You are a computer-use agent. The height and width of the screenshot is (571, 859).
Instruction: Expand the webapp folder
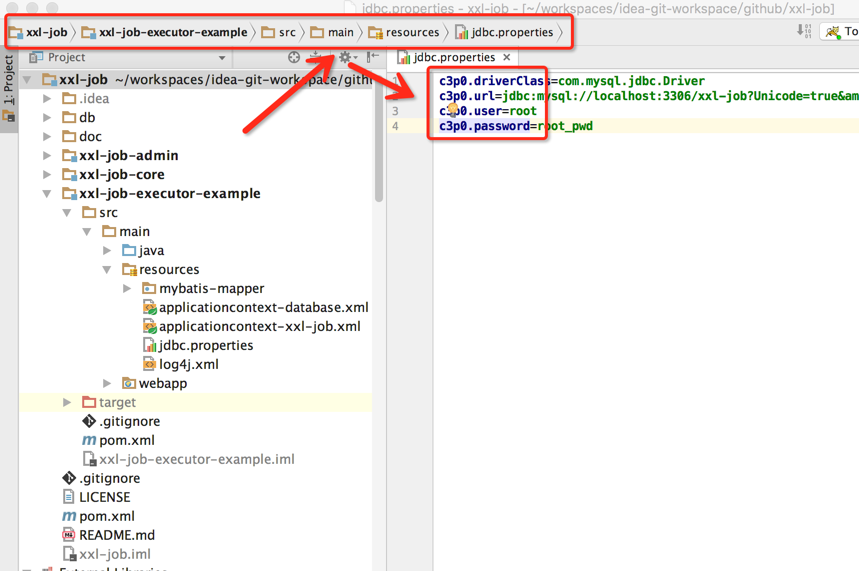pos(107,383)
